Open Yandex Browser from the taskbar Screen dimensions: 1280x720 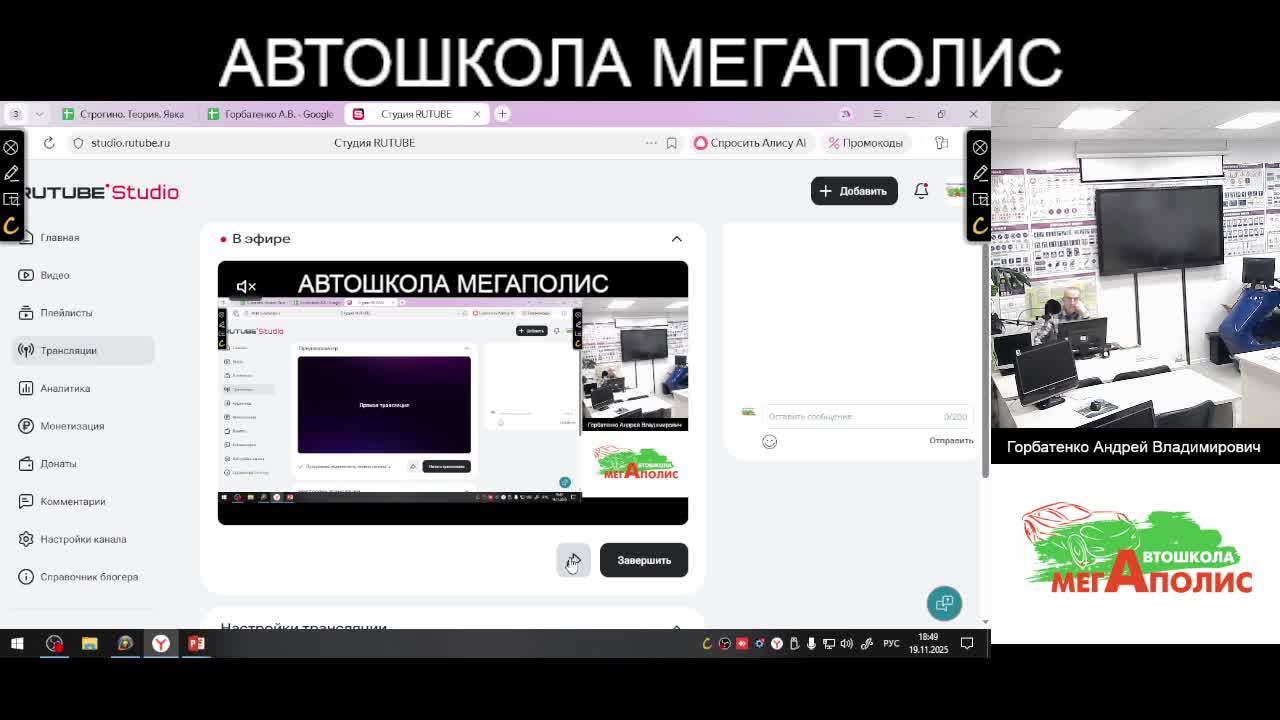pyautogui.click(x=161, y=643)
